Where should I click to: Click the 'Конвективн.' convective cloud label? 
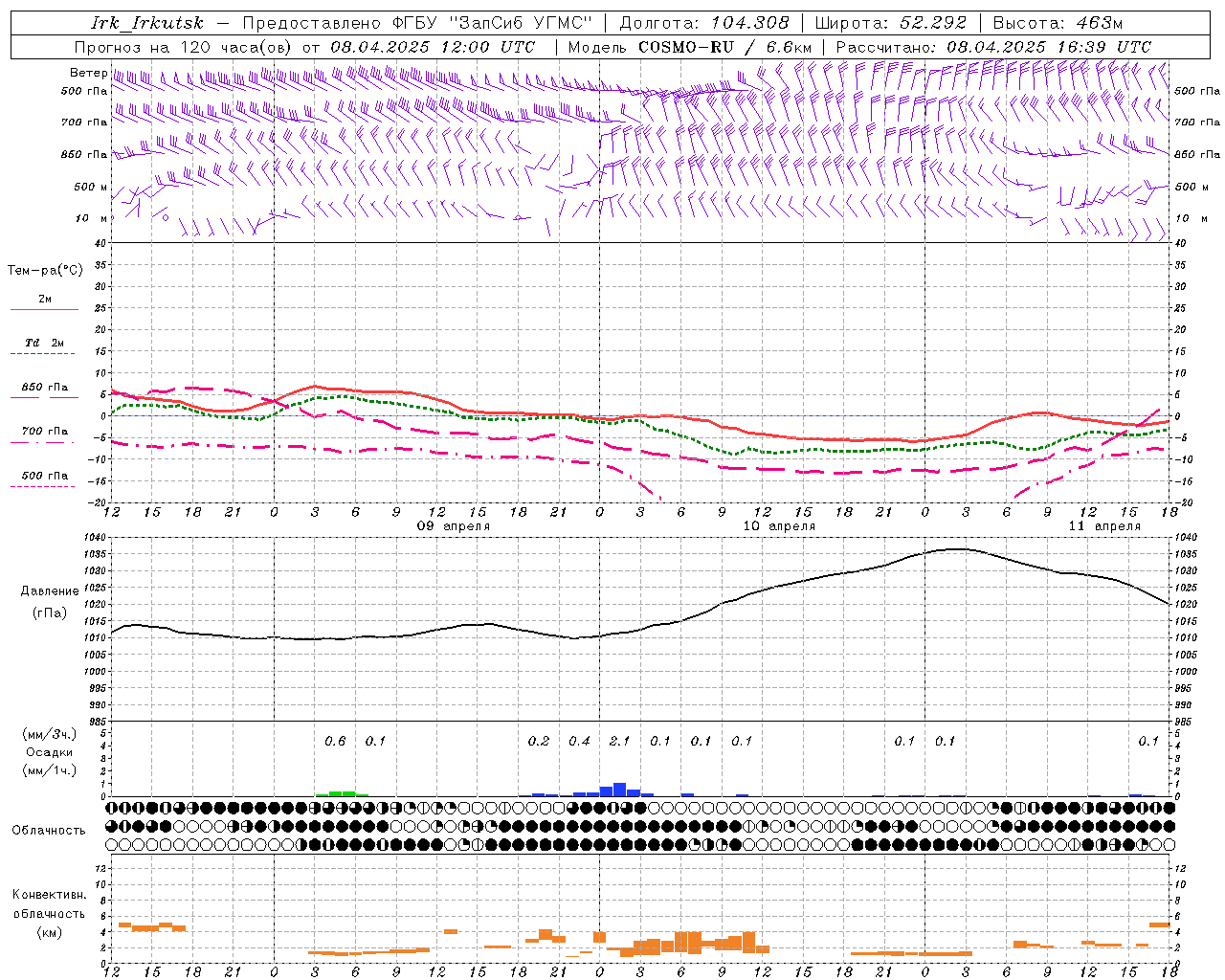coord(50,895)
